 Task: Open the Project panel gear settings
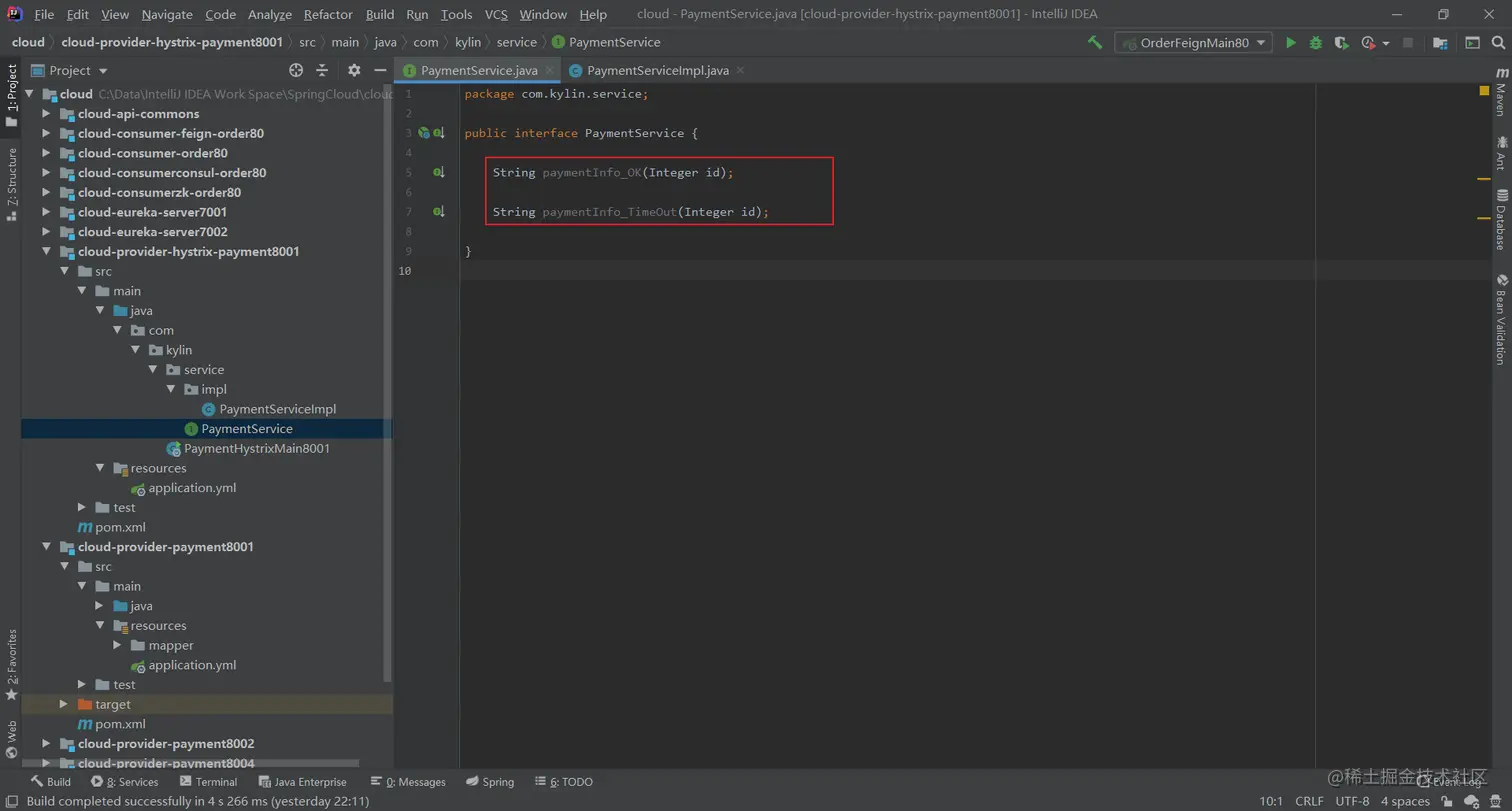tap(354, 70)
